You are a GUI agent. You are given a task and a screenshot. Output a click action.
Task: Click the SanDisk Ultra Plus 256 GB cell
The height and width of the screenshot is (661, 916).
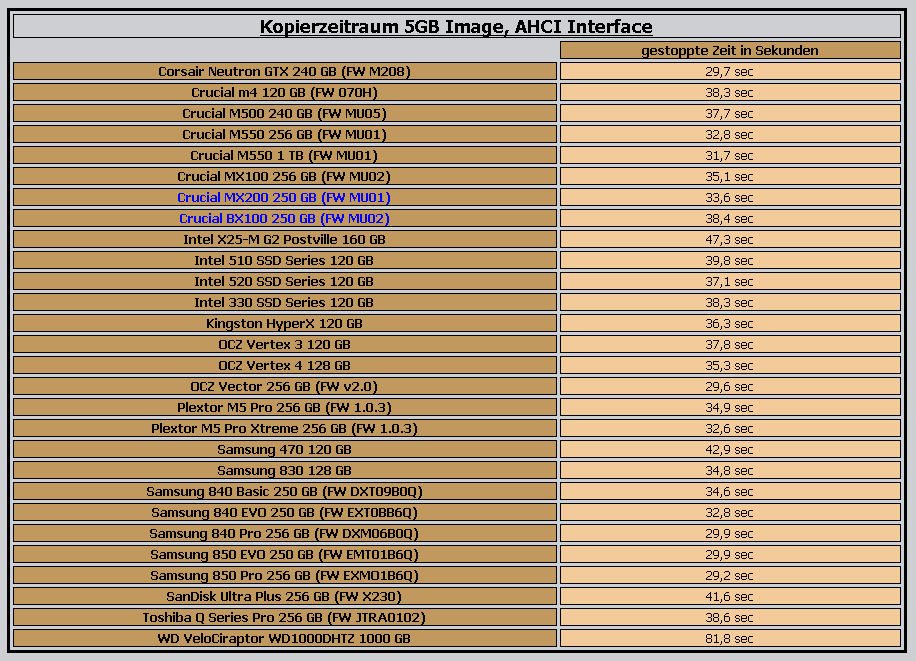click(x=284, y=596)
